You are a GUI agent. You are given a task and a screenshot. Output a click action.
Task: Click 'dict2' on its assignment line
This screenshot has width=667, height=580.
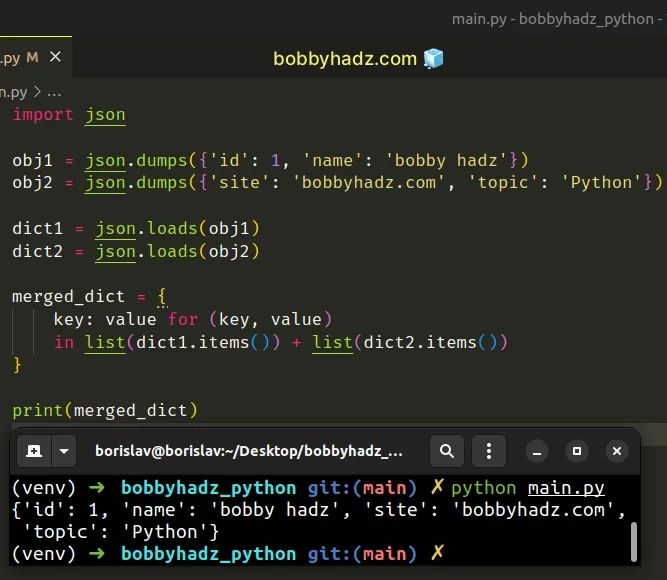[37, 251]
